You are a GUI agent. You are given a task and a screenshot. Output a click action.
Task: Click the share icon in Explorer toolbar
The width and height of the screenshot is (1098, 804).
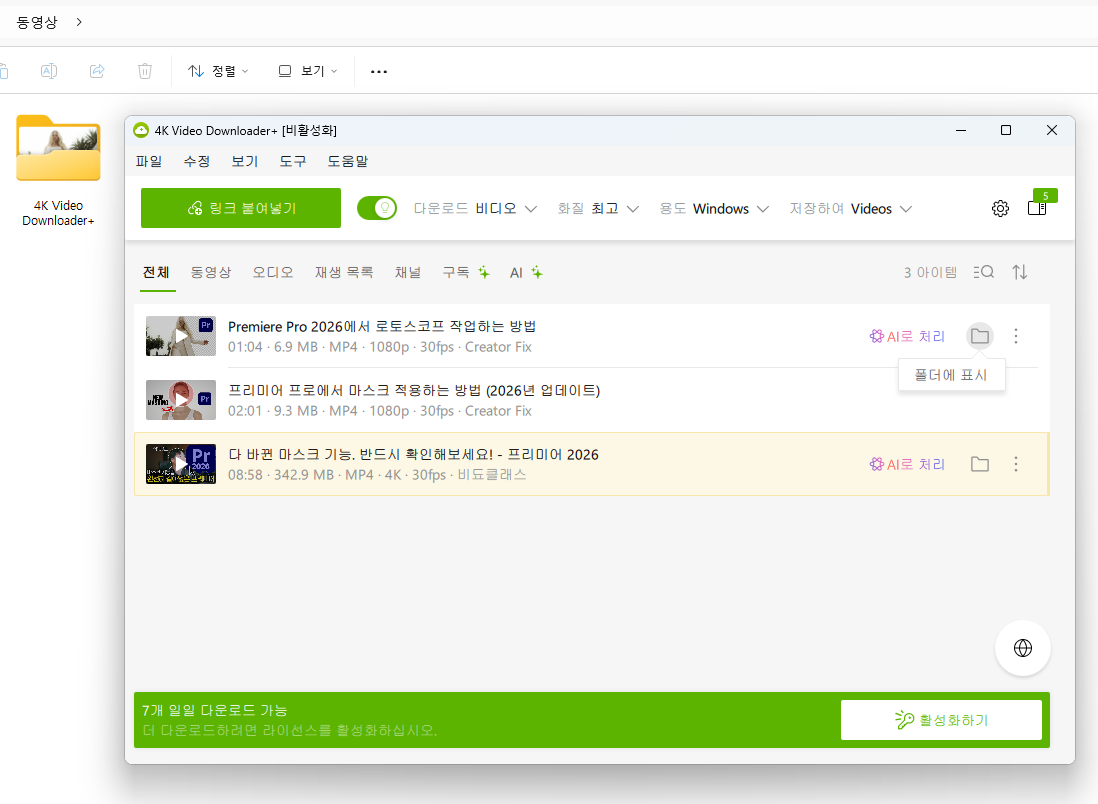coord(97,71)
